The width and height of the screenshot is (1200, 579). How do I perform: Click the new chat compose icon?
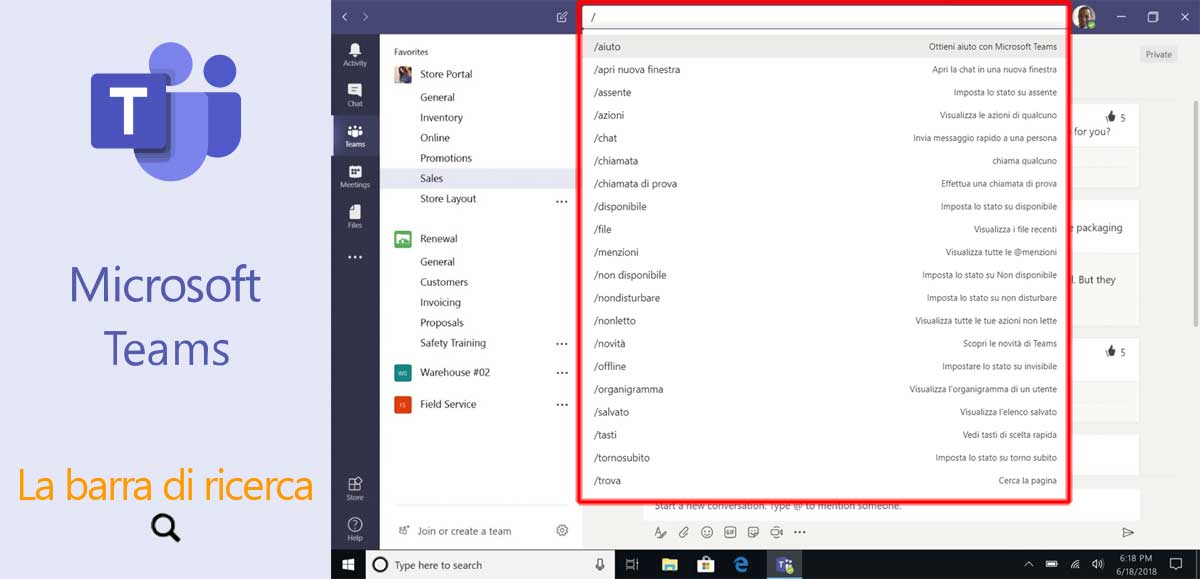(x=562, y=17)
